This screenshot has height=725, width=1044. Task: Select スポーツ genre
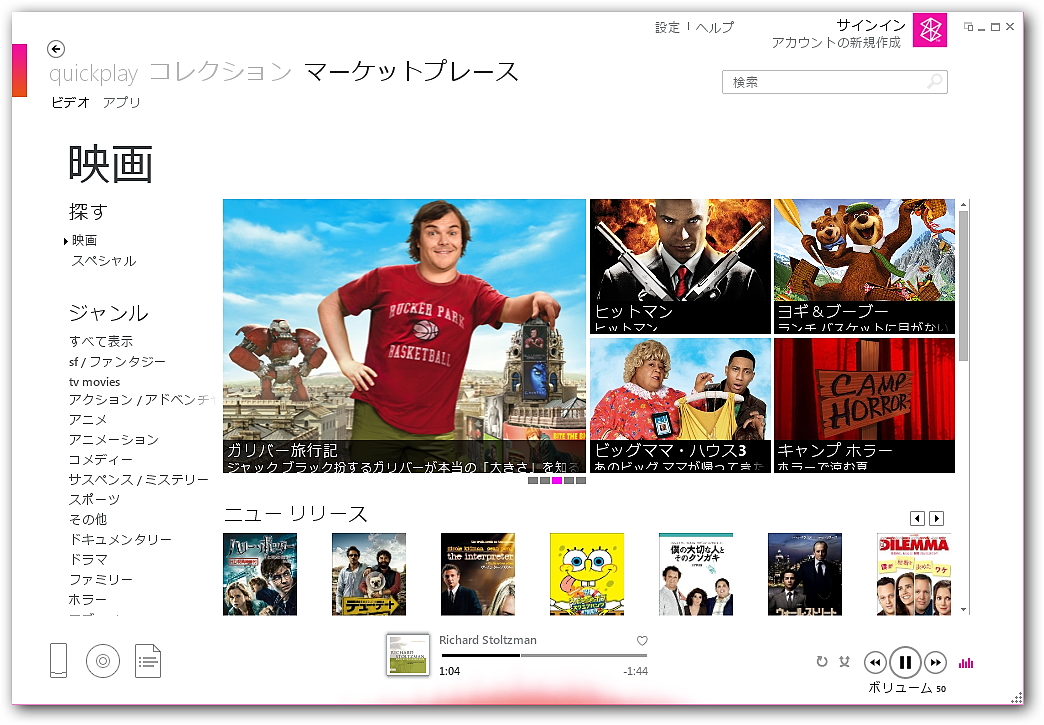tap(95, 499)
